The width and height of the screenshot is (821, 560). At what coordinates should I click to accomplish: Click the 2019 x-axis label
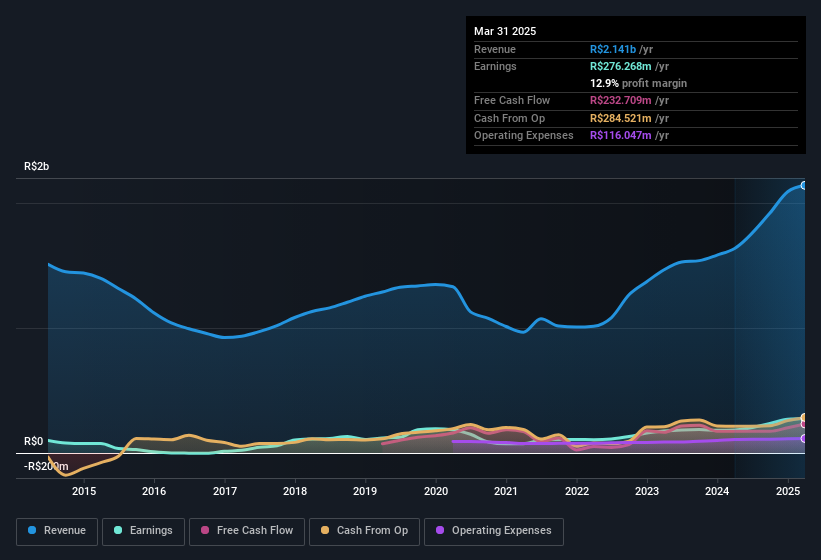point(365,491)
